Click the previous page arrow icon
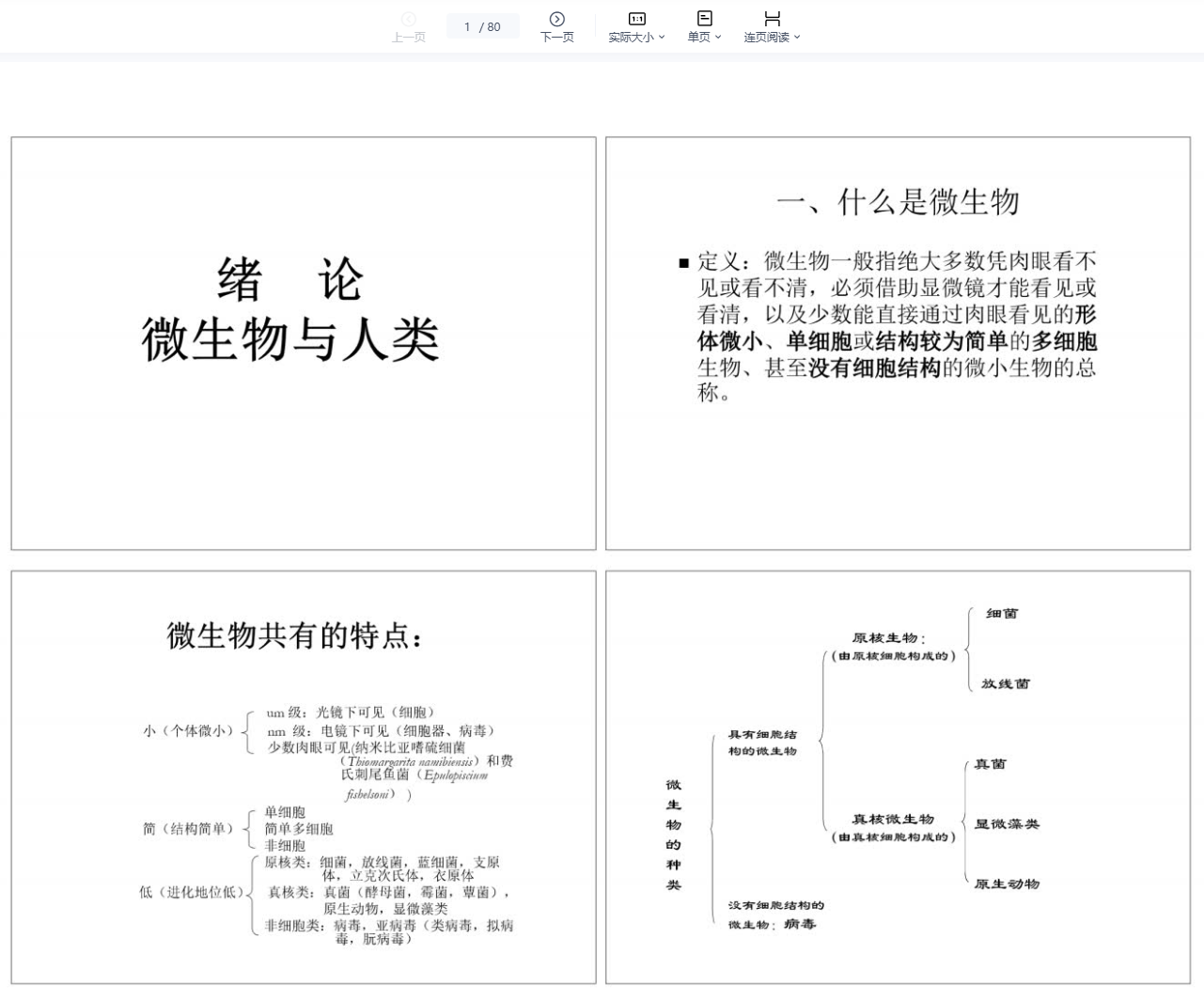The width and height of the screenshot is (1204, 1001). tap(408, 19)
